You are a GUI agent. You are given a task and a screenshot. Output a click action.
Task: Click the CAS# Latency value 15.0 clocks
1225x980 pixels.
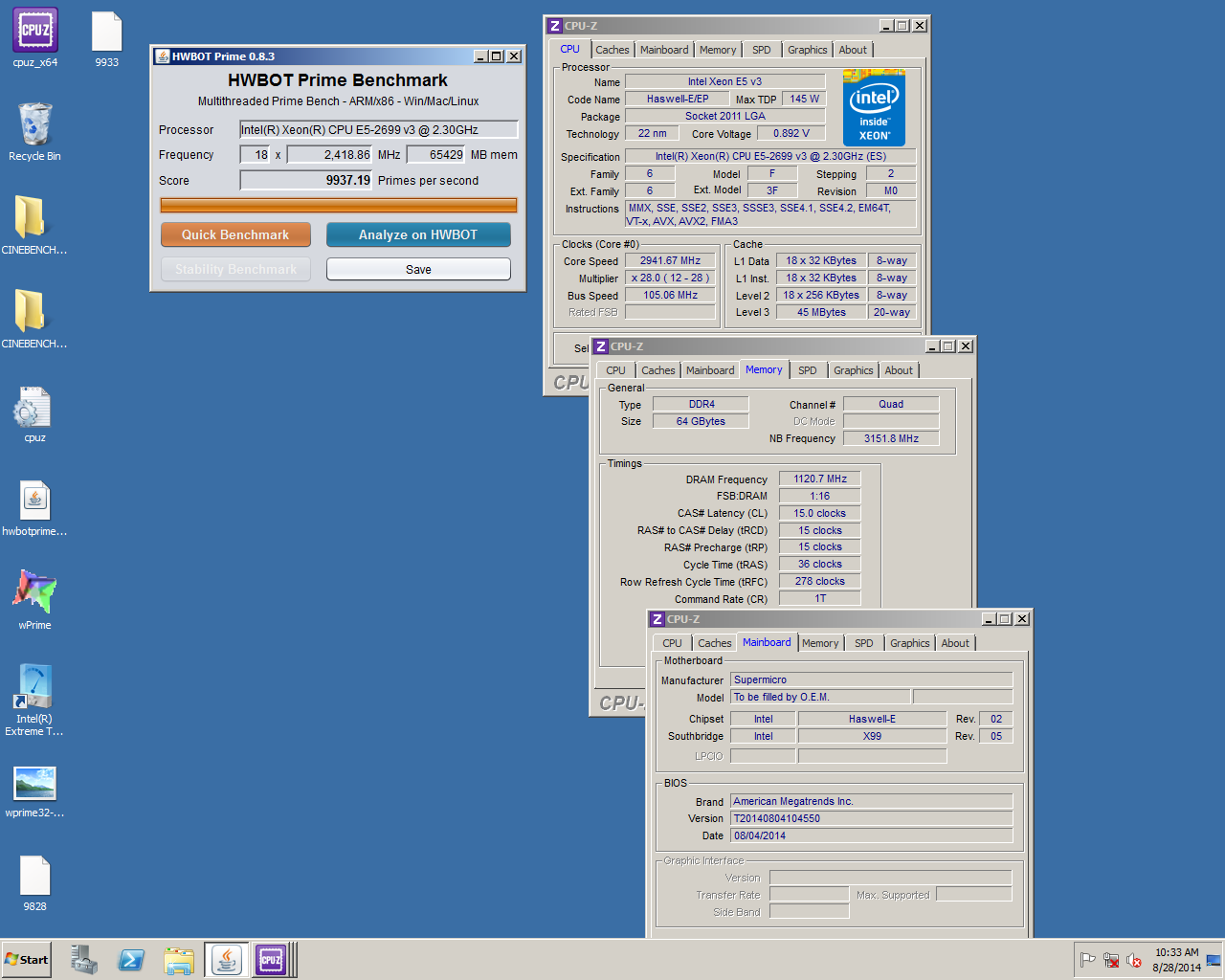point(820,513)
